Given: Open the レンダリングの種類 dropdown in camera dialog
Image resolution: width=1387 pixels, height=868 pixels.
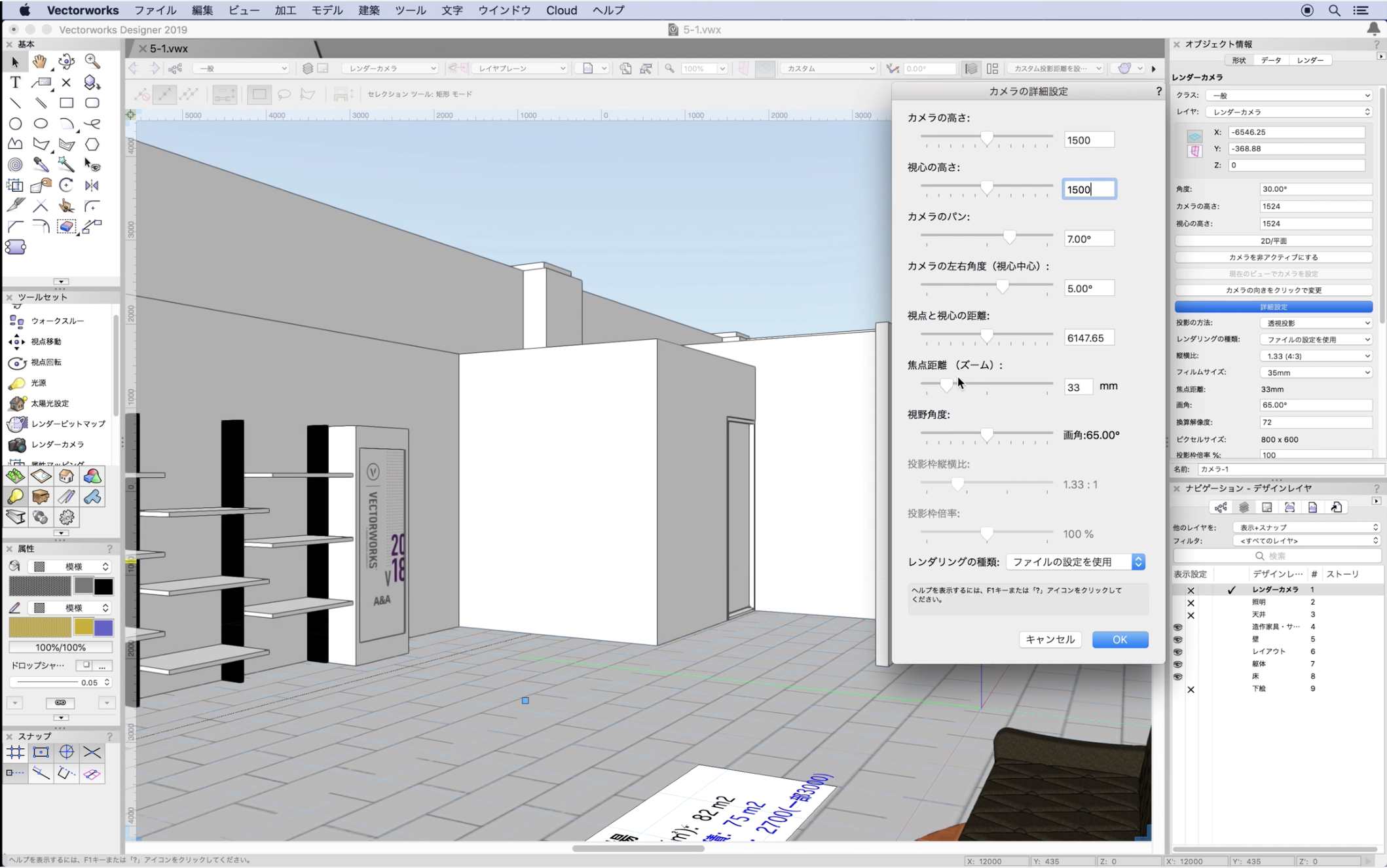Looking at the screenshot, I should click(1075, 562).
